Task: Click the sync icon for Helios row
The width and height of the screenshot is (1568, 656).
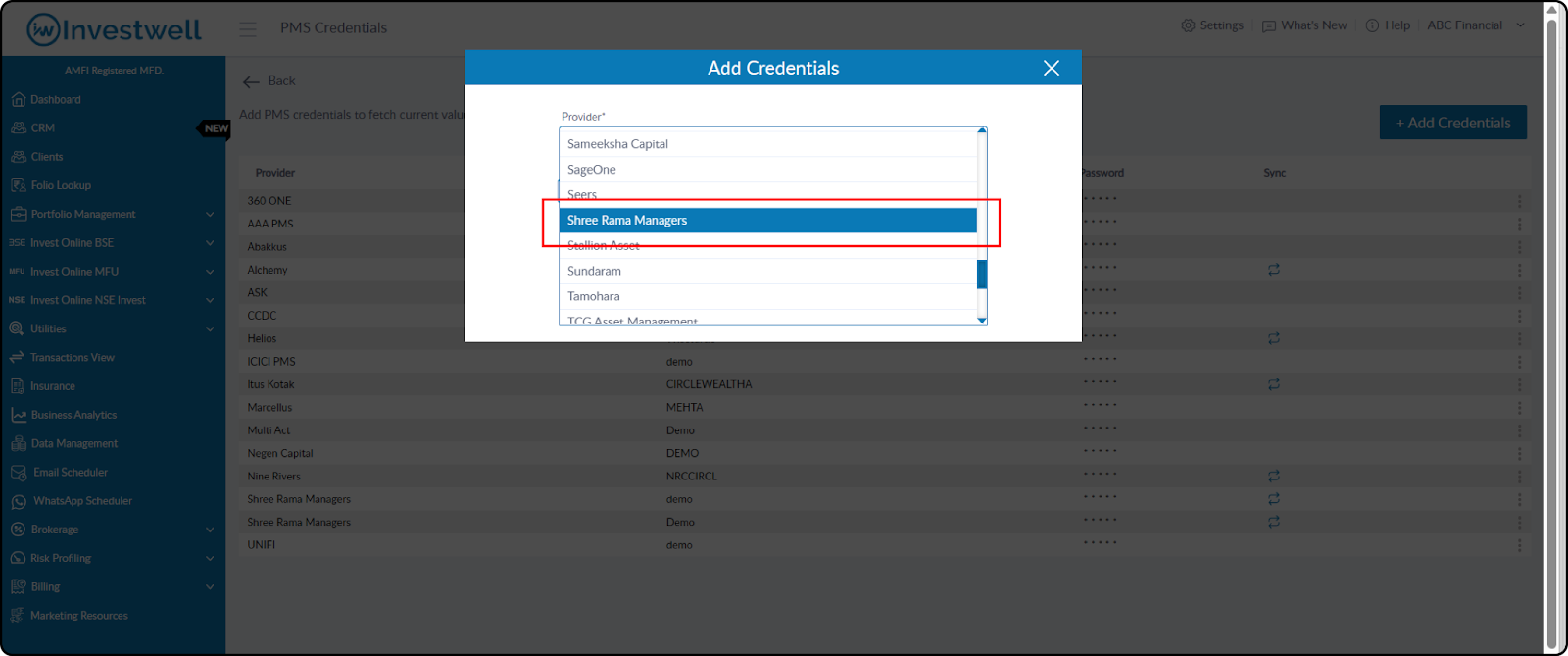Action: coord(1274,338)
